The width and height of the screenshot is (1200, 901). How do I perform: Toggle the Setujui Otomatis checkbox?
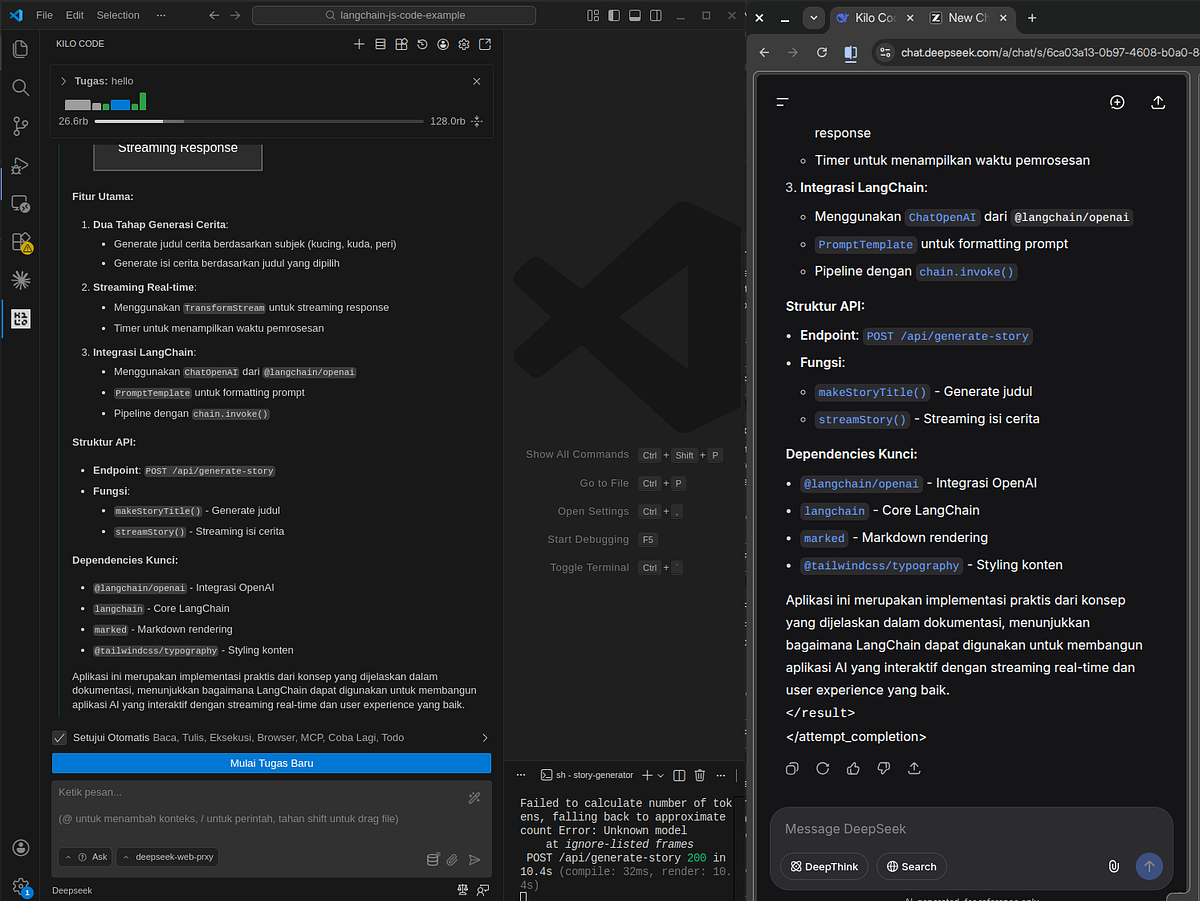pos(59,738)
